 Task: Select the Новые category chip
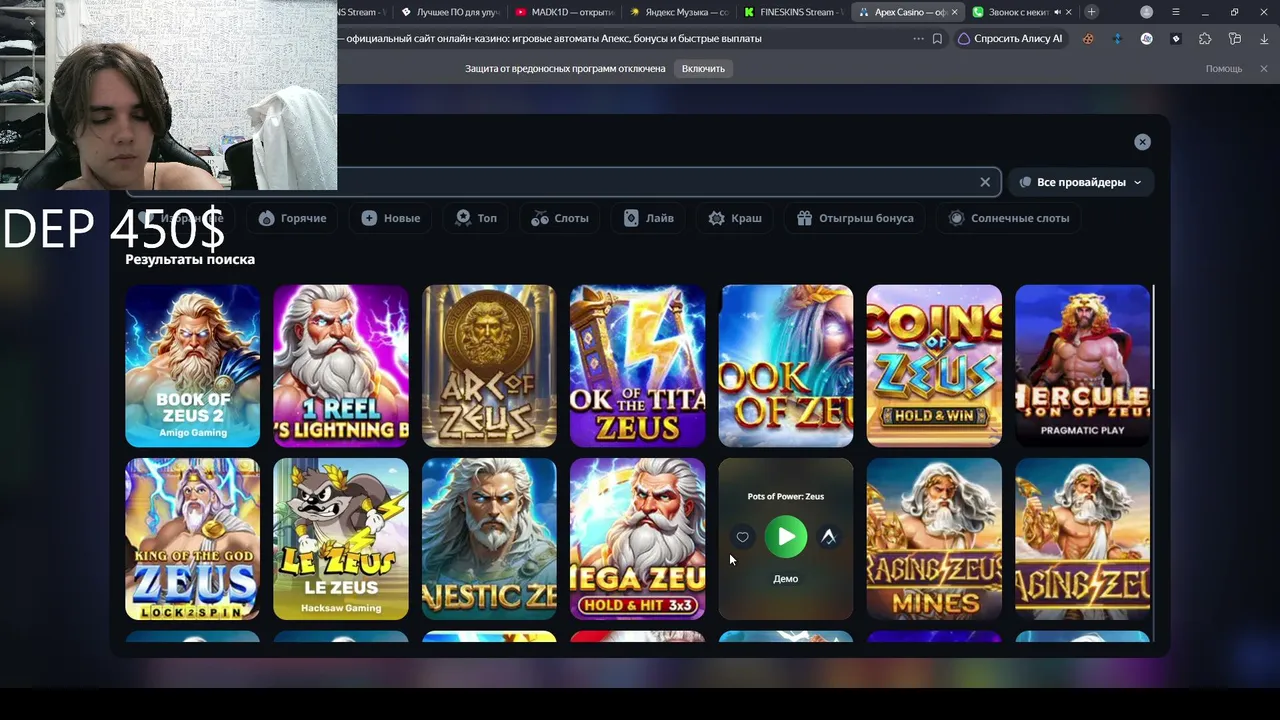pos(391,218)
